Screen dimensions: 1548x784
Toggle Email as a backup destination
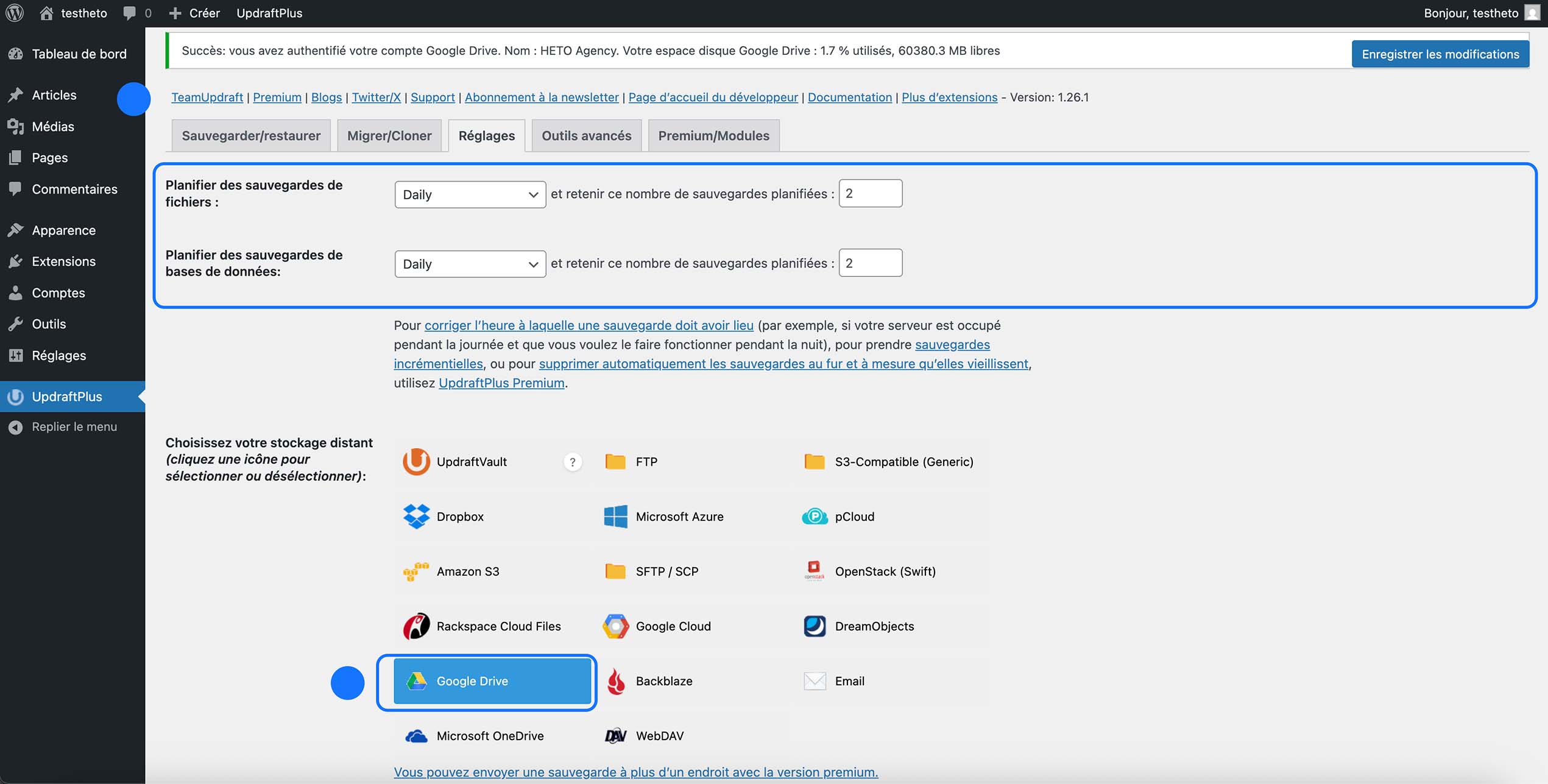tap(813, 681)
